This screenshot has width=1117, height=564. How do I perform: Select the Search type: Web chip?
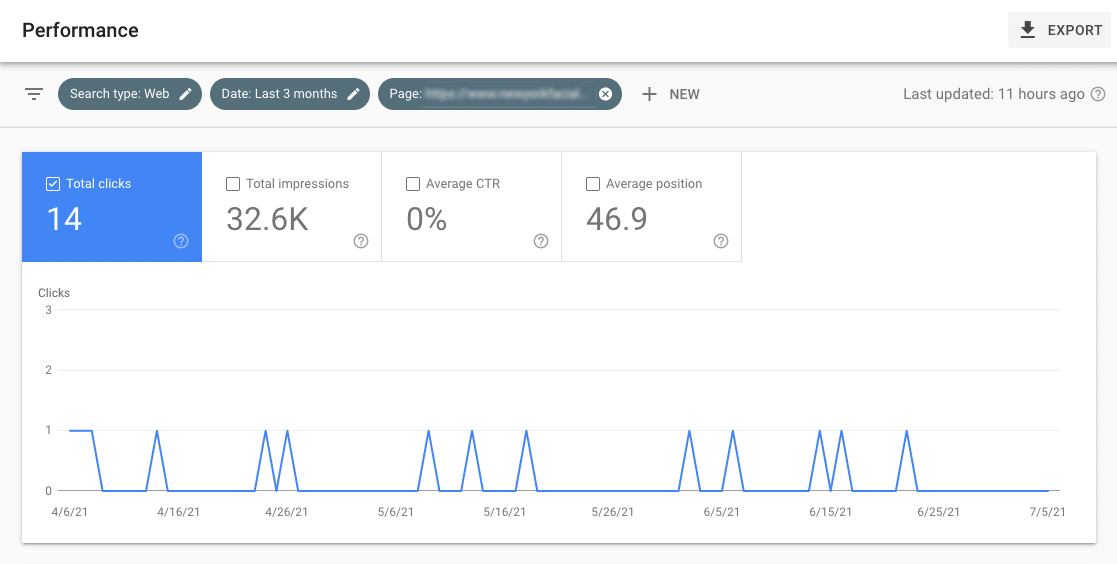coord(130,94)
